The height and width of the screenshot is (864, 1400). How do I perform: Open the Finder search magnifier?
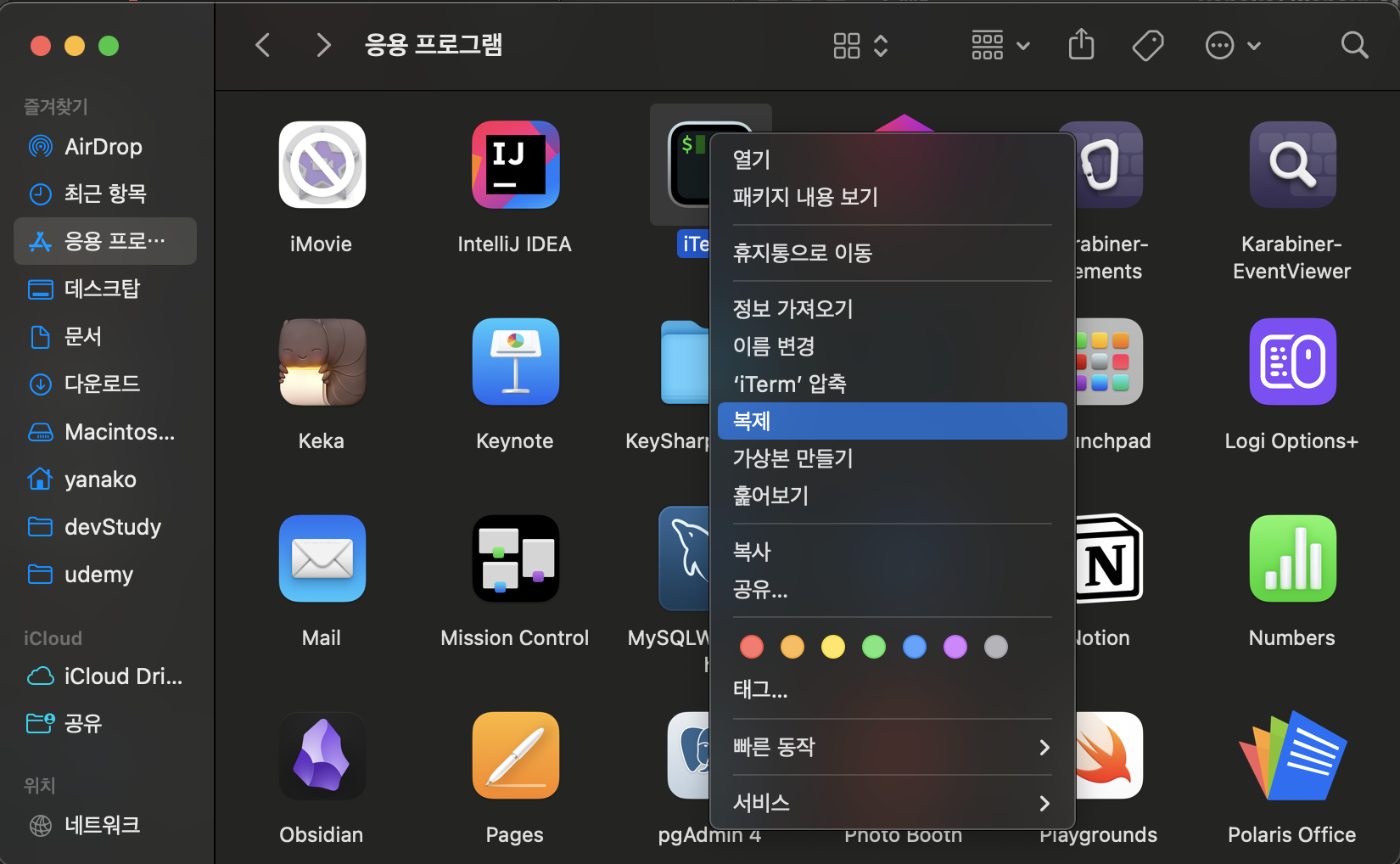point(1354,45)
